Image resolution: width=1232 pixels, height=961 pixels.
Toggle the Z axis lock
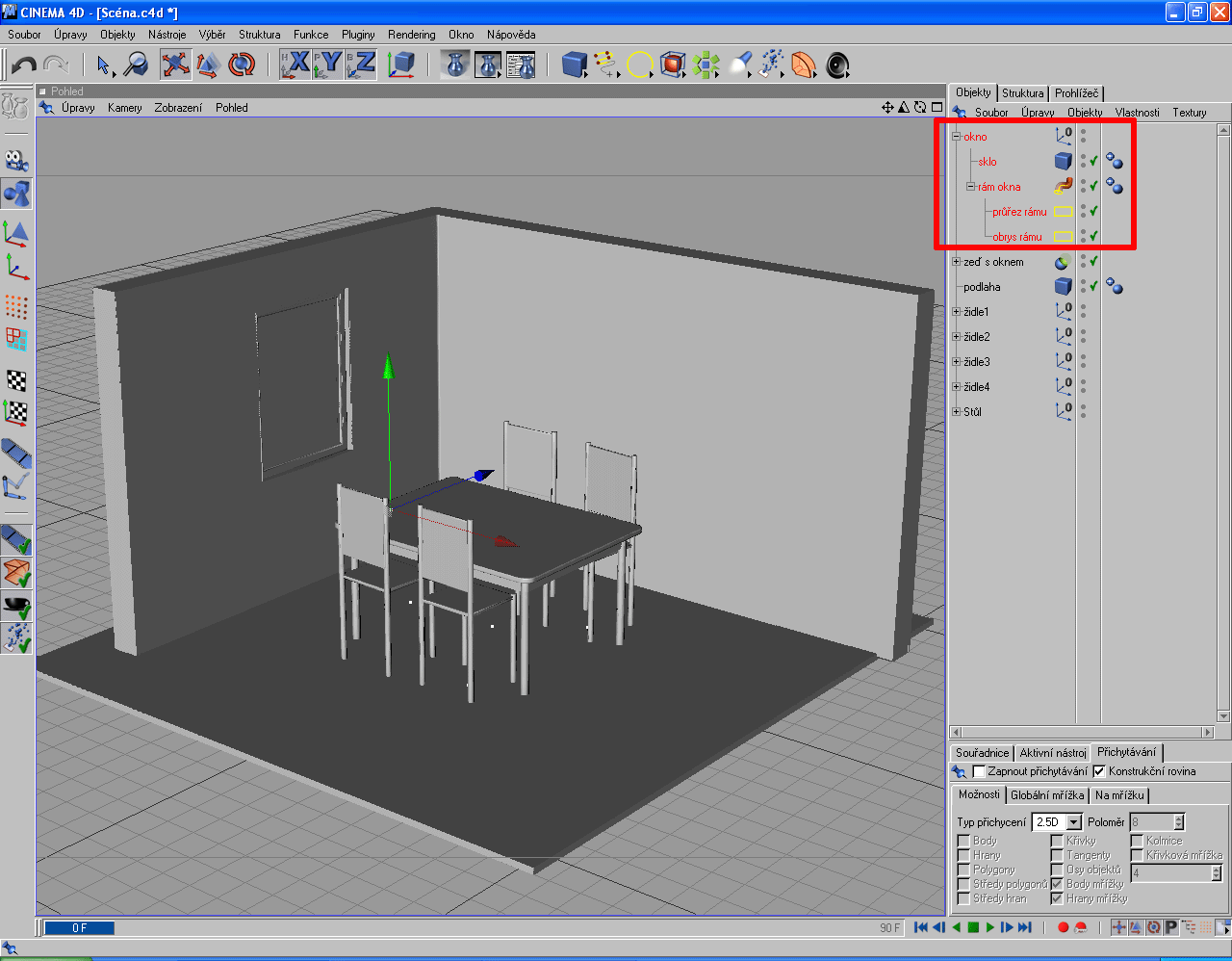pos(361,65)
